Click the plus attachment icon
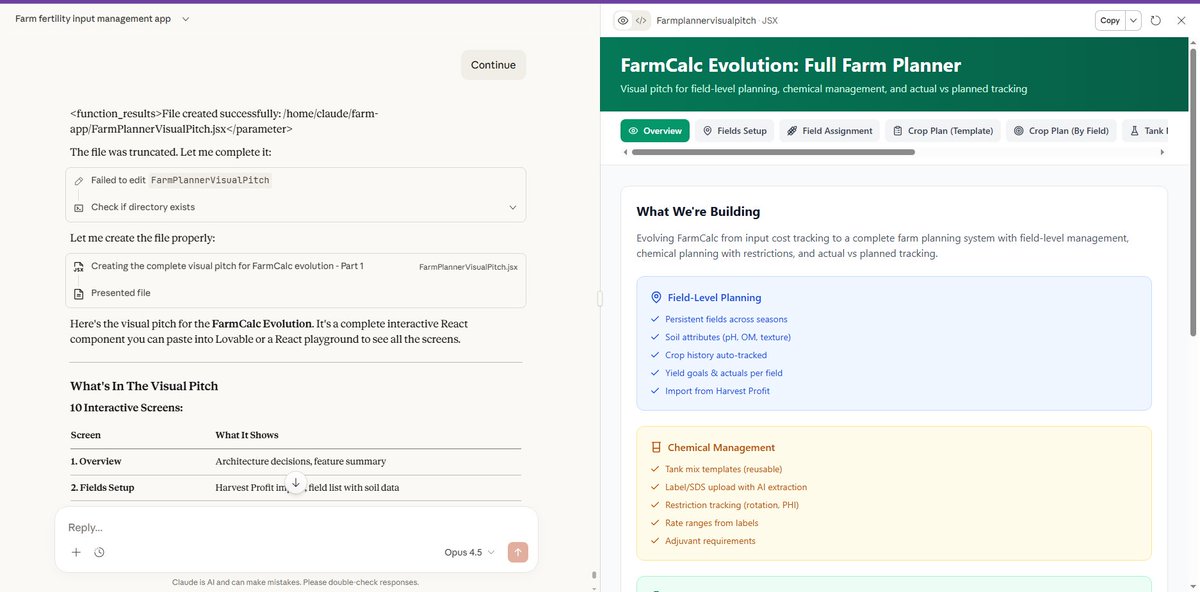 [76, 552]
